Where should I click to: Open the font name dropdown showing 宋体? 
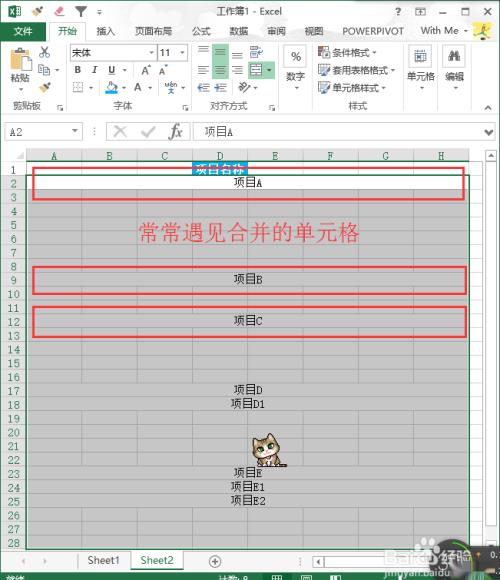click(x=151, y=53)
